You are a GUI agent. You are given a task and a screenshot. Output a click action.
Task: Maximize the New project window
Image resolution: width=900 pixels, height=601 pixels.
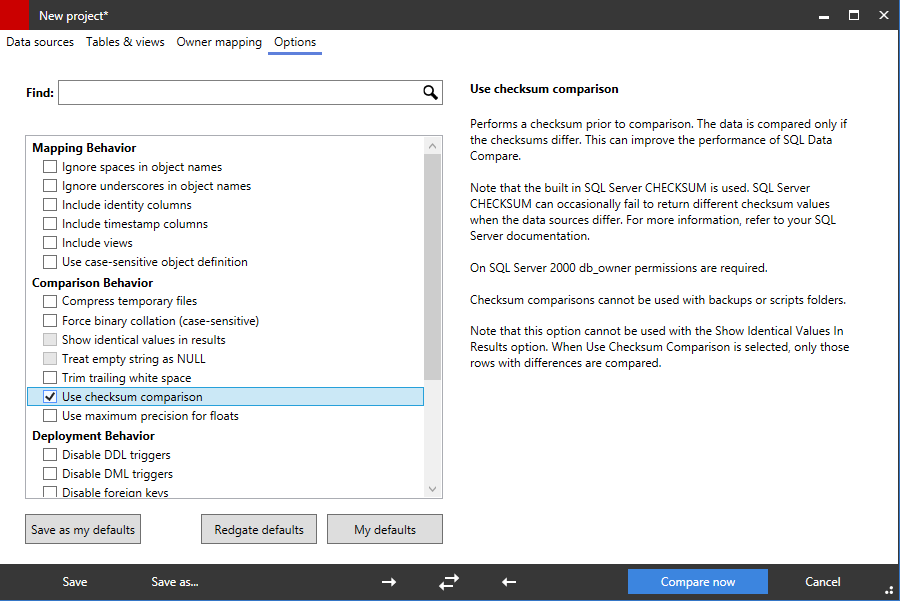pyautogui.click(x=854, y=15)
